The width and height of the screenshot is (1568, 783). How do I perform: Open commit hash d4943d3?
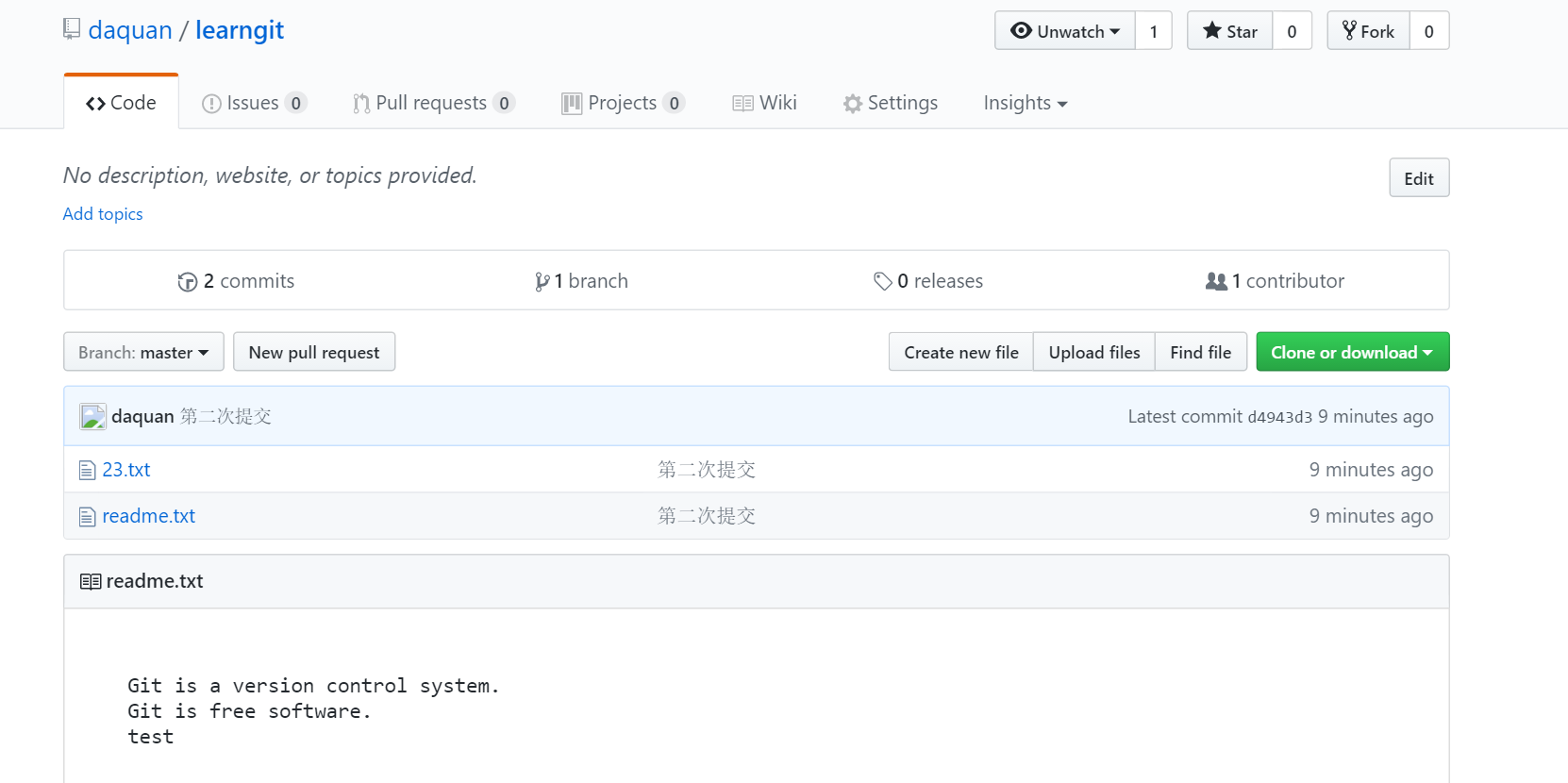point(1279,417)
